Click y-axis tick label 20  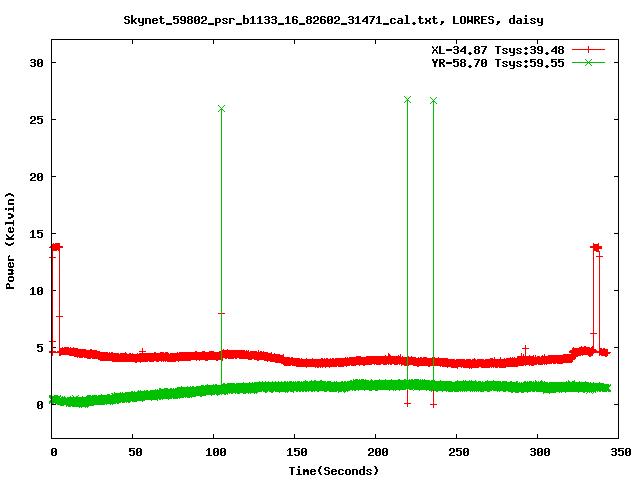[x=36, y=177]
